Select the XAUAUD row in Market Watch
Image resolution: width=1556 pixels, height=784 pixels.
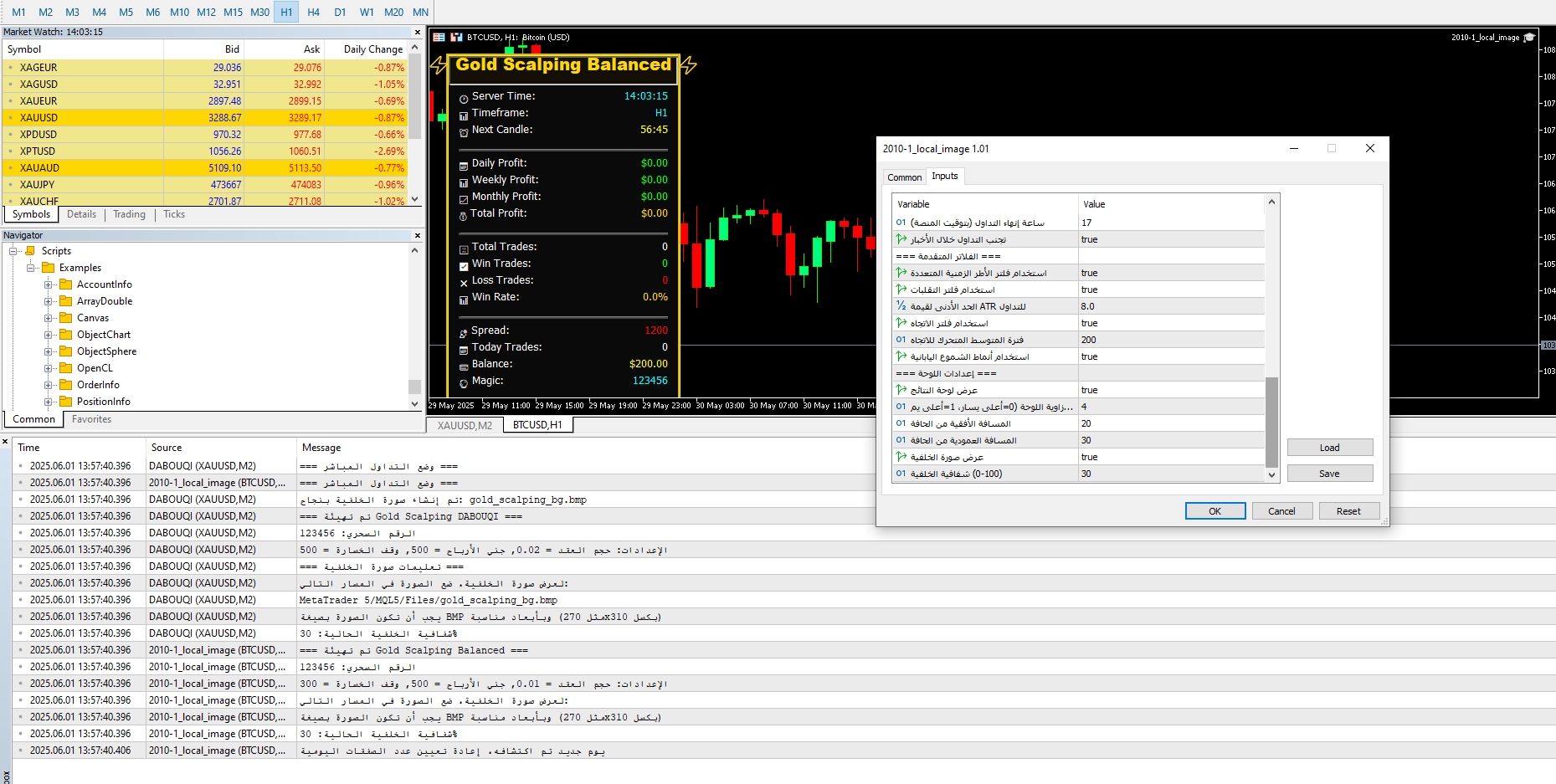tap(206, 168)
